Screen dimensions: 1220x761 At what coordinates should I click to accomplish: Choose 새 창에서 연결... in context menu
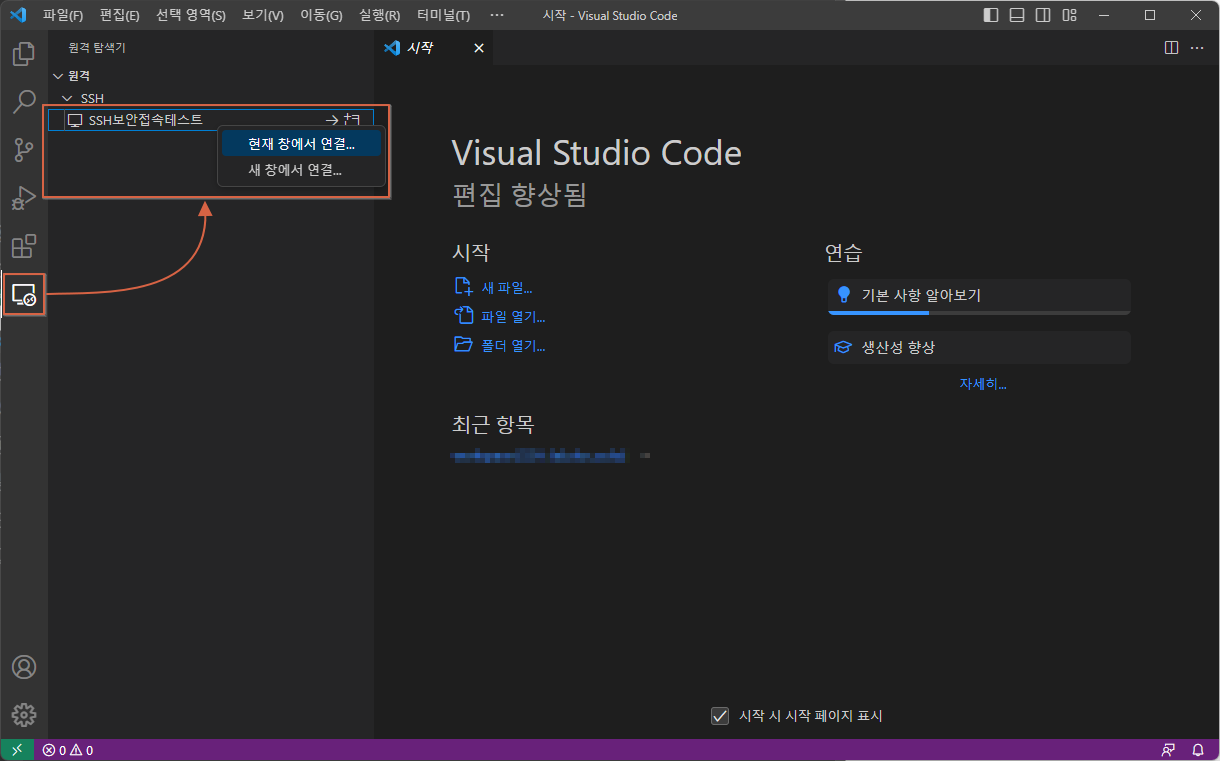(x=301, y=170)
